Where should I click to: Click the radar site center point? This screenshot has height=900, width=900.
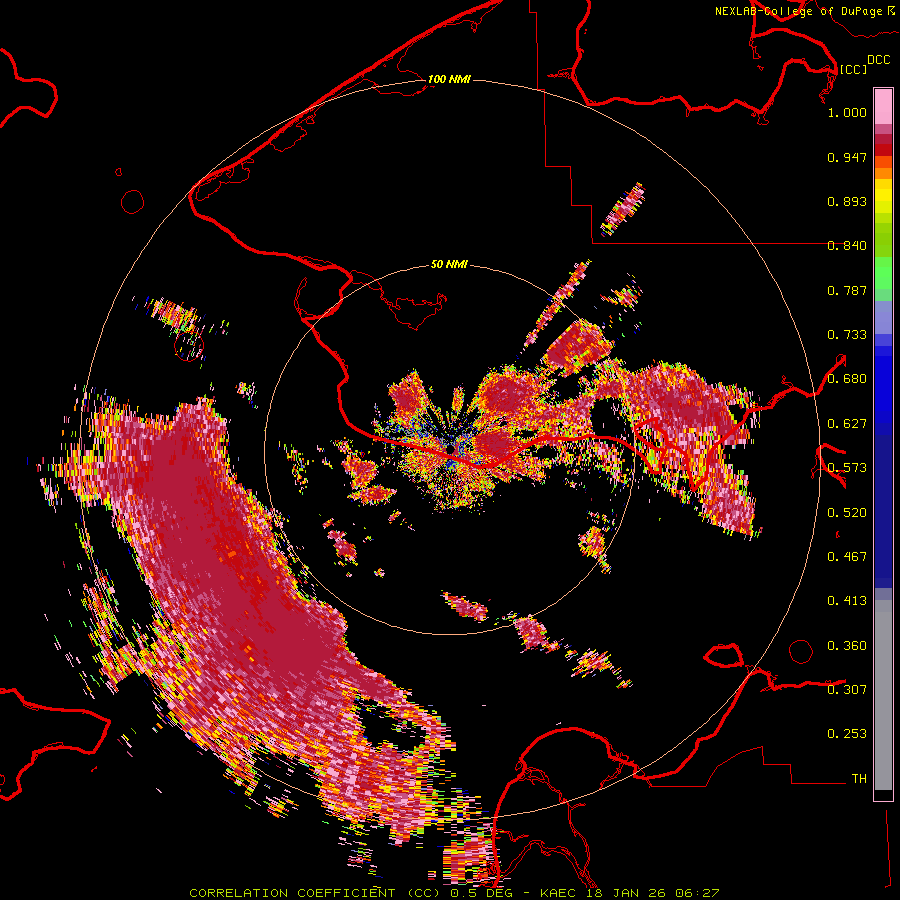click(451, 448)
